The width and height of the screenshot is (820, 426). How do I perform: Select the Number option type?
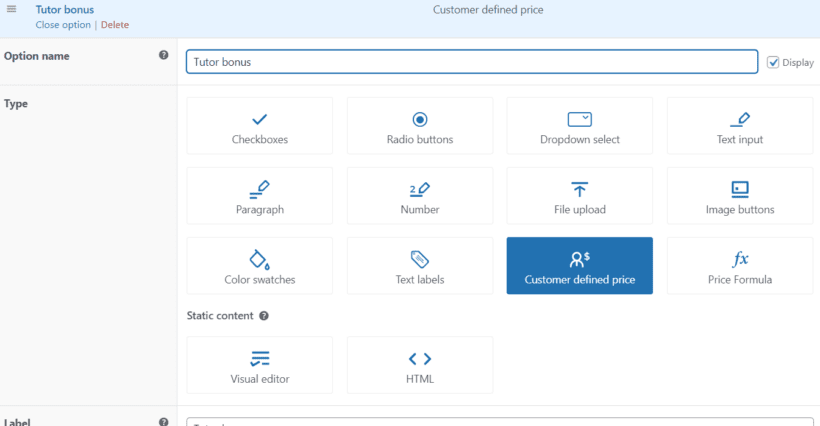pos(419,195)
